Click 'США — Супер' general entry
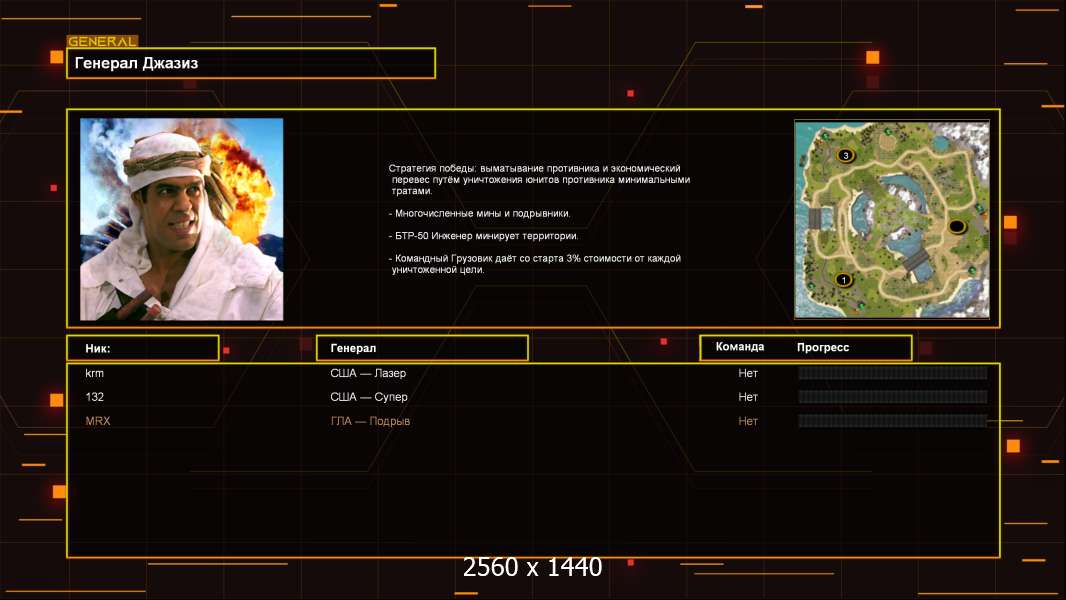 click(369, 397)
